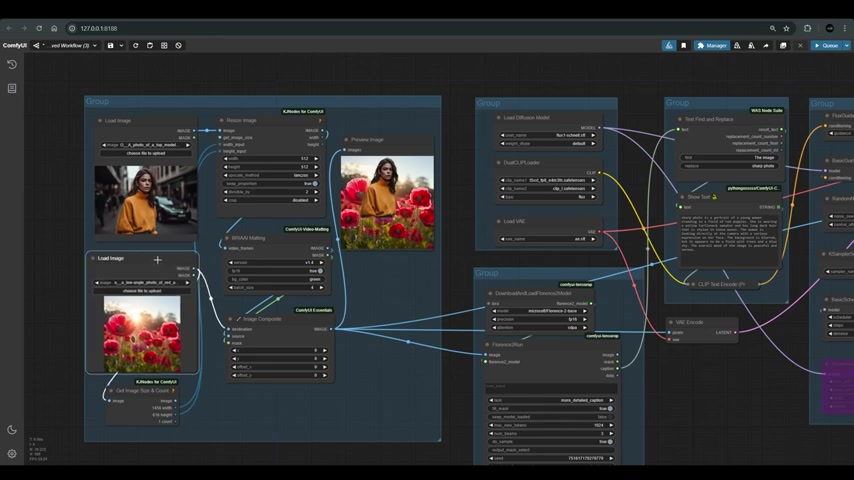
Task: Open the crop disabled dropdown in Resize Image
Action: click(270, 200)
